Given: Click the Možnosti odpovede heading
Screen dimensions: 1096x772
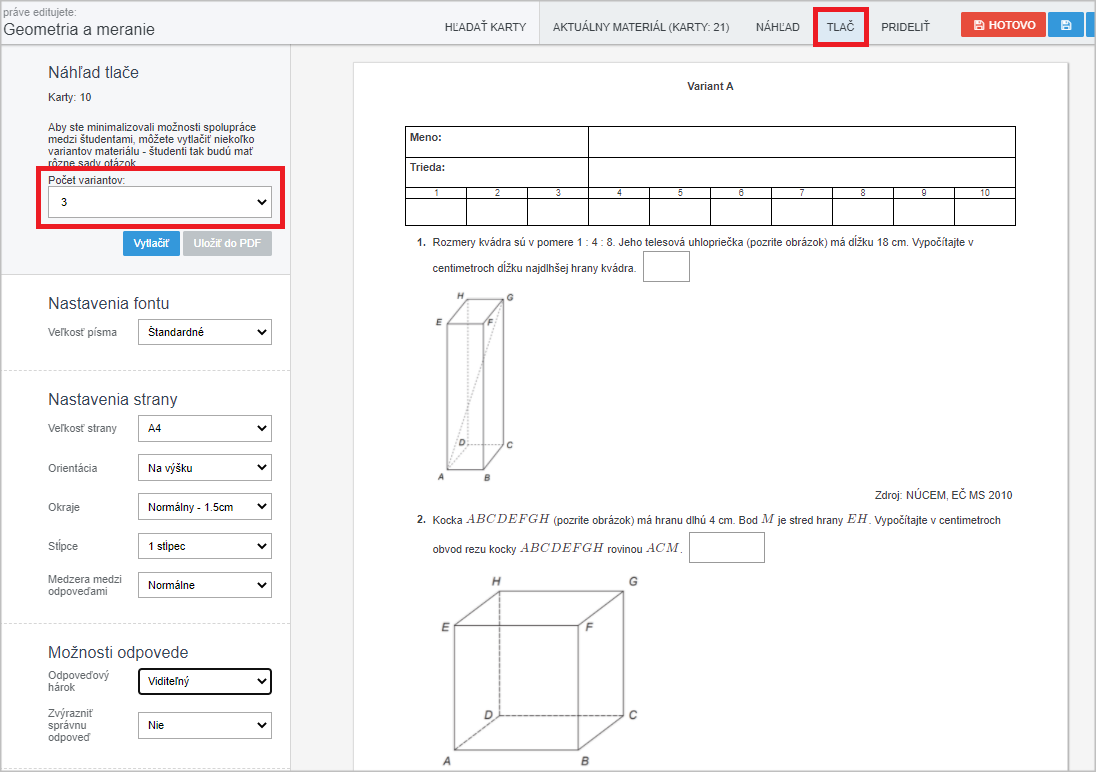Looking at the screenshot, I should point(118,652).
